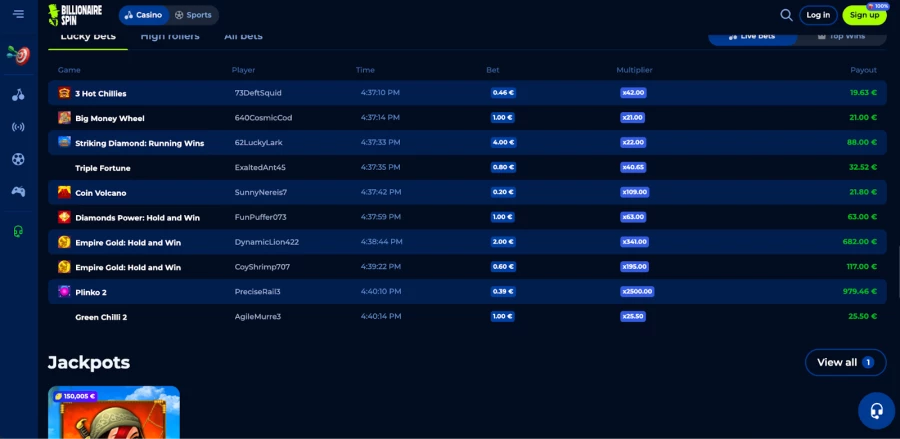Switch to Sports mode
900x439 pixels.
tap(193, 15)
